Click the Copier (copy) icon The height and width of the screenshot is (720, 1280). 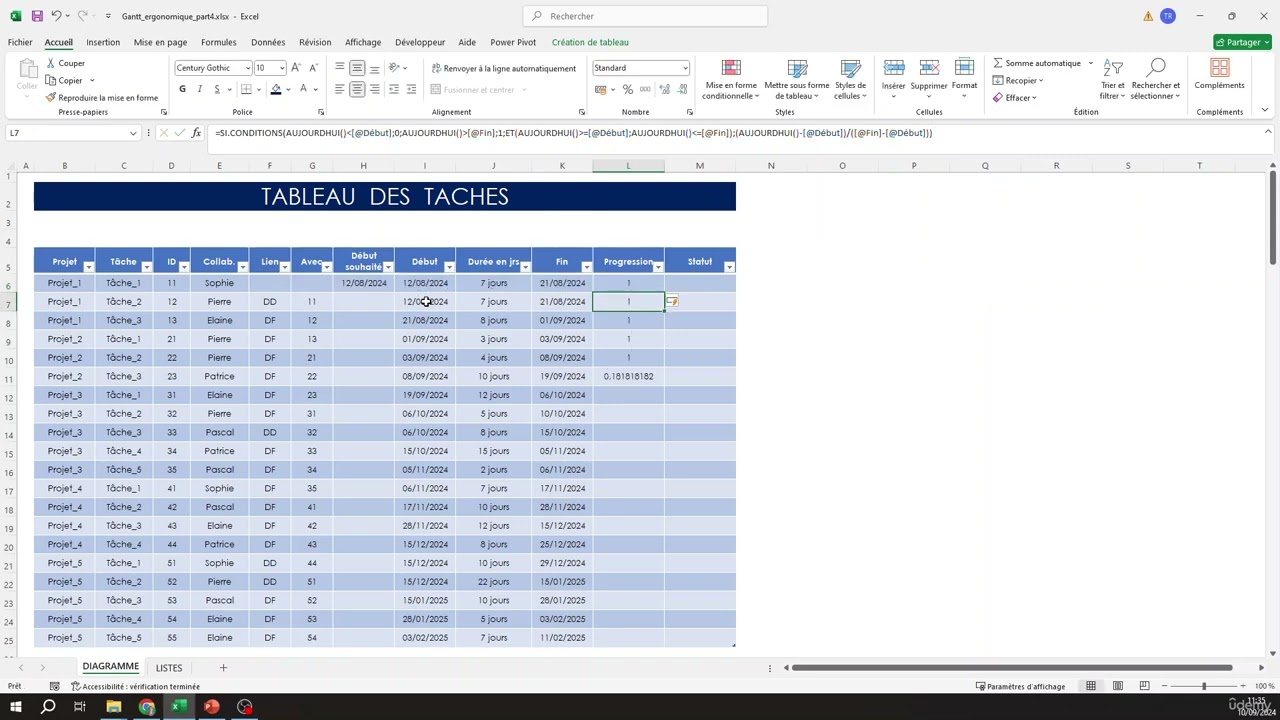pyautogui.click(x=51, y=80)
